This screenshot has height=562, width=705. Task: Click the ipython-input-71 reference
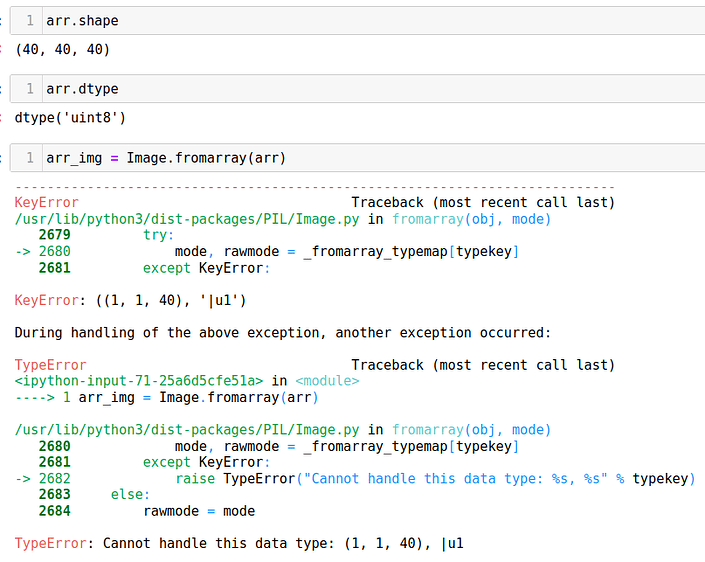[138, 381]
